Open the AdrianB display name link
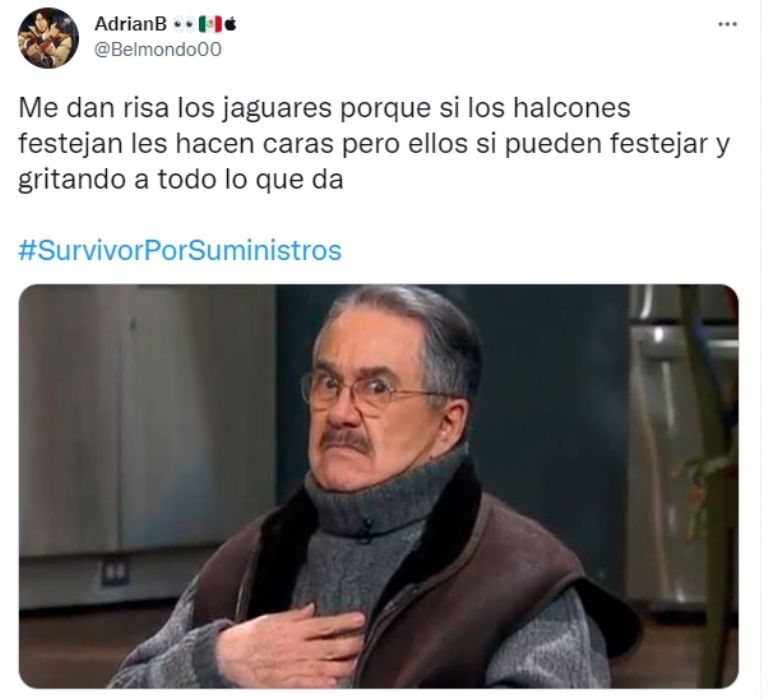768x699 pixels. pyautogui.click(x=130, y=24)
